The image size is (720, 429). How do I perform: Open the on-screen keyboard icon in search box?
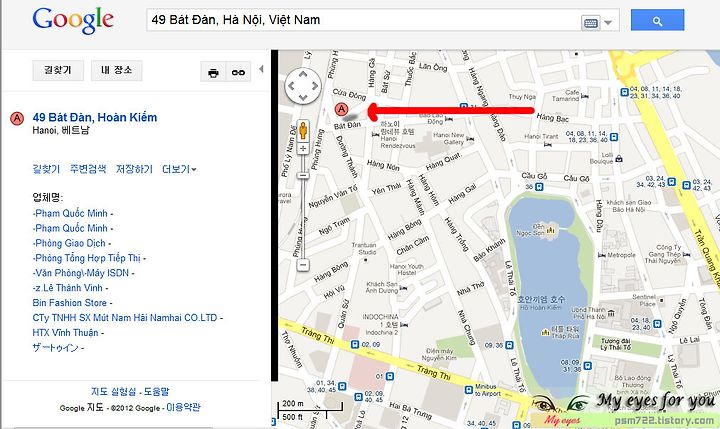coord(590,23)
